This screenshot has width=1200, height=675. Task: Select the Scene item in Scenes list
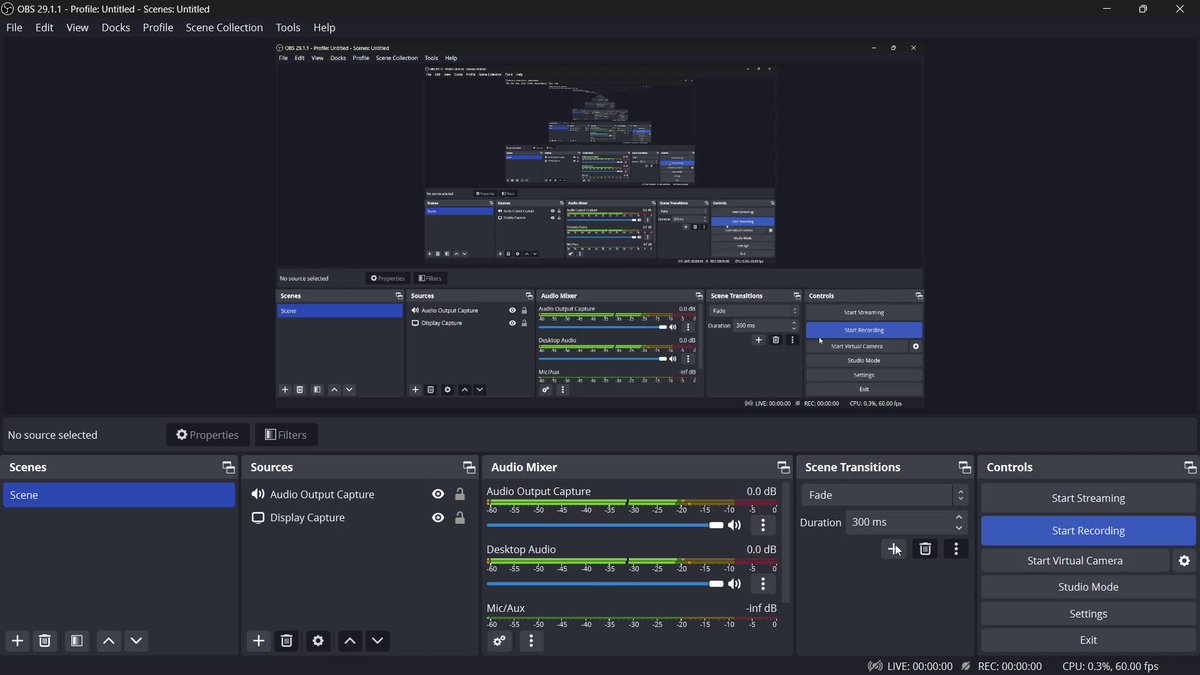[x=119, y=495]
